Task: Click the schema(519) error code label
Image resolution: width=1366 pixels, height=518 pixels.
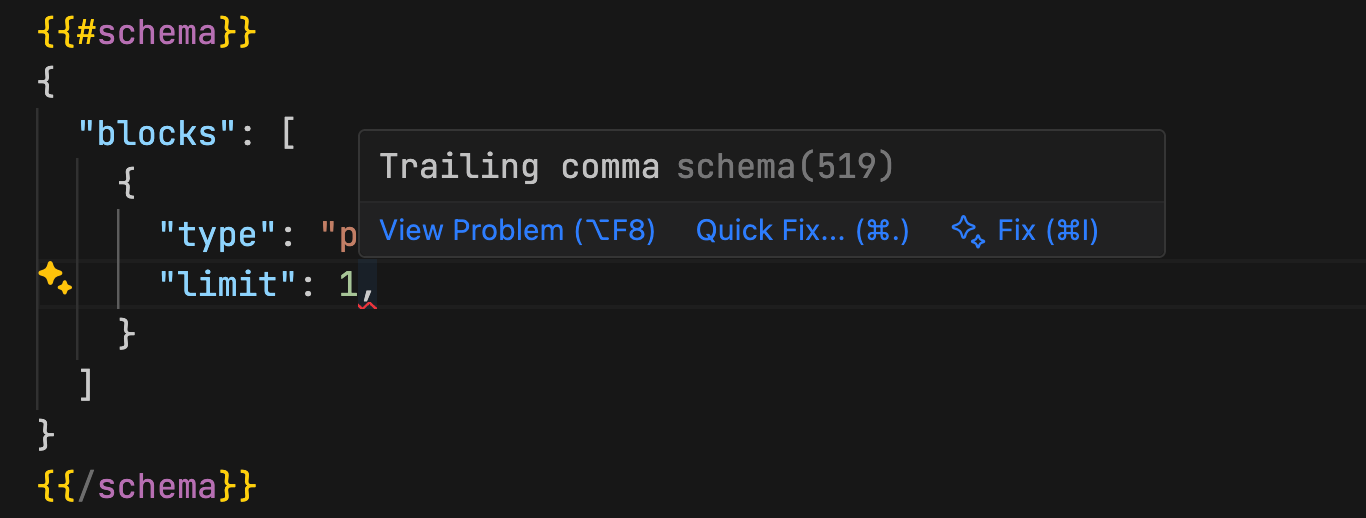Action: click(785, 166)
